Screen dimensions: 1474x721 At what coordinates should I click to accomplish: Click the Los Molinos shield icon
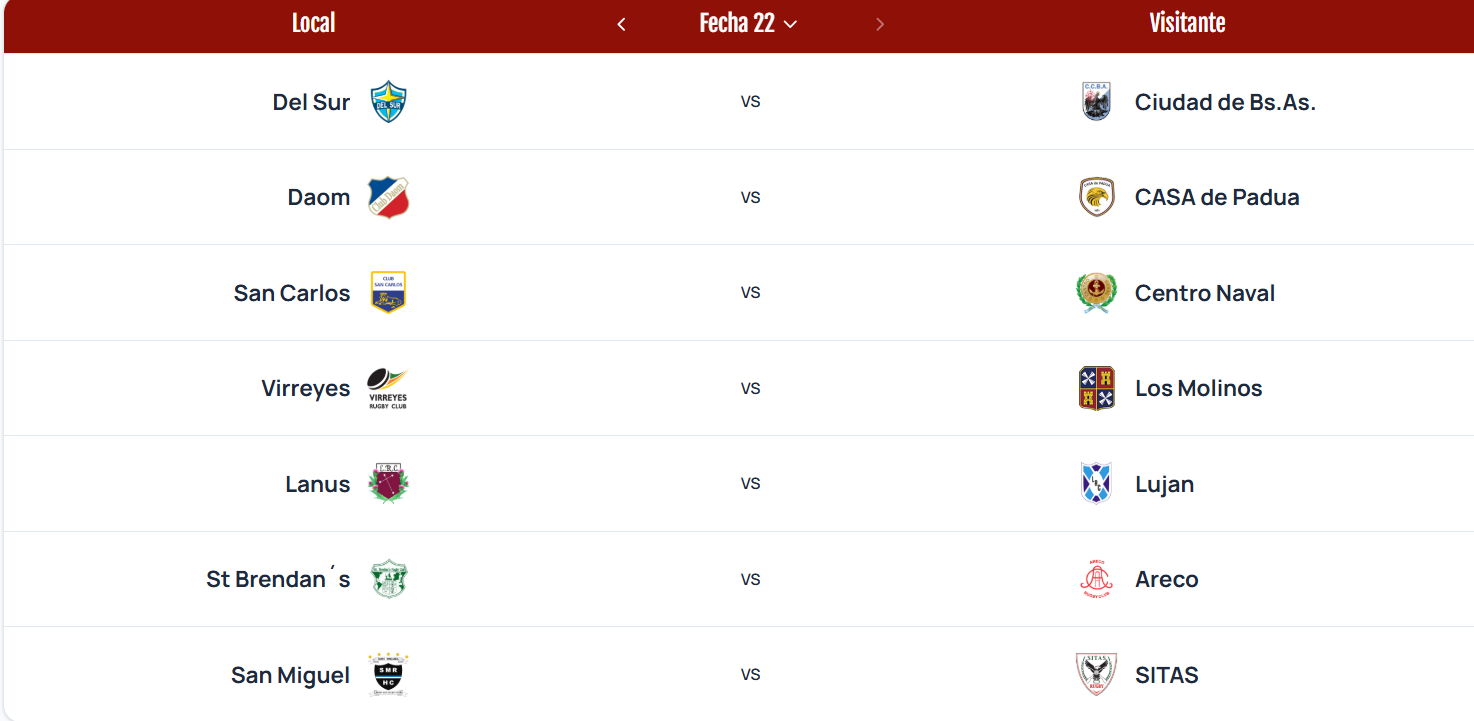1097,388
